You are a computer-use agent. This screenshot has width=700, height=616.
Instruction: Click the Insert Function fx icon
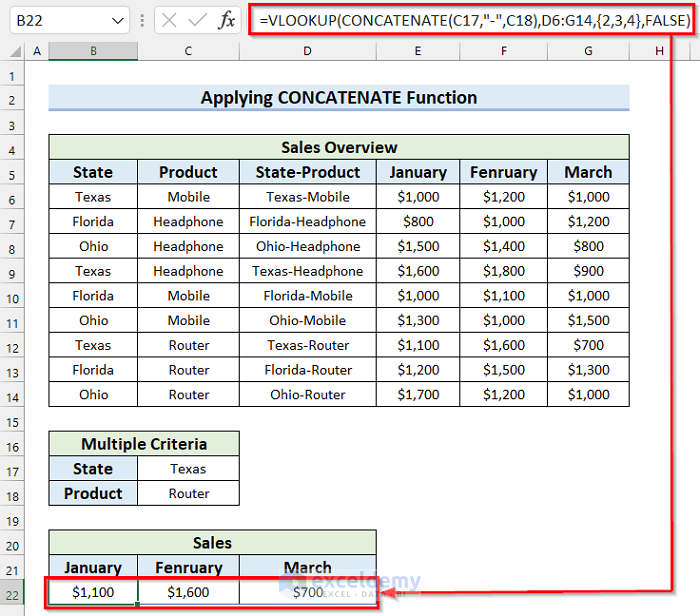click(x=227, y=20)
